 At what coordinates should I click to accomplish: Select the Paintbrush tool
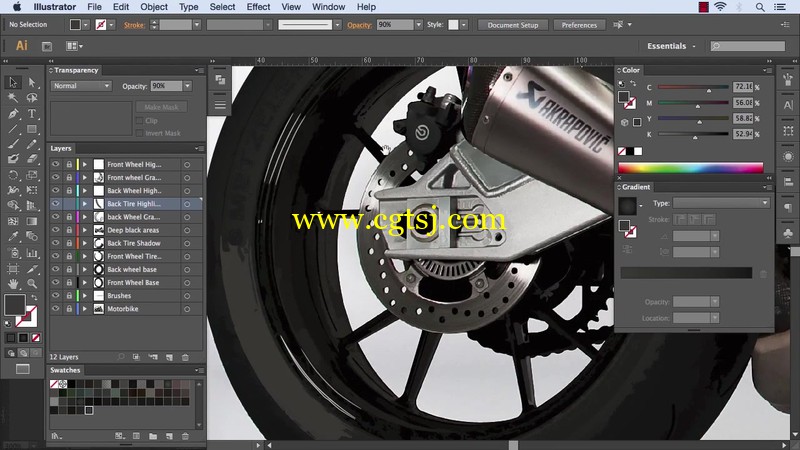(x=13, y=144)
